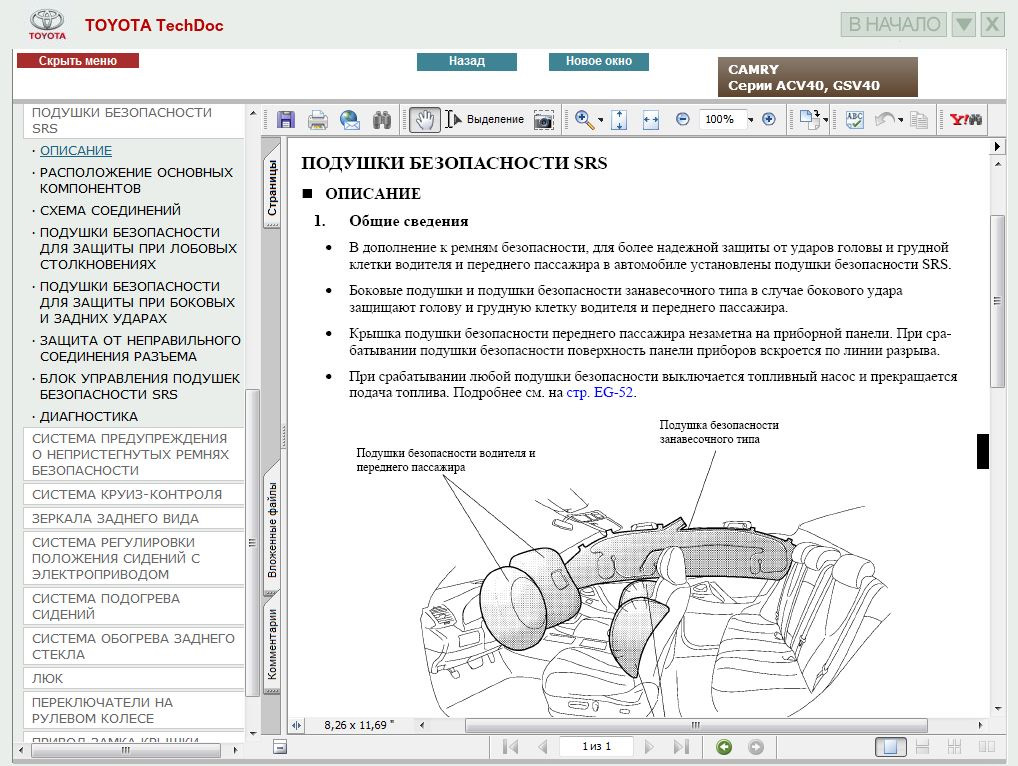
Task: Open the binoculars search tool
Action: click(x=381, y=120)
